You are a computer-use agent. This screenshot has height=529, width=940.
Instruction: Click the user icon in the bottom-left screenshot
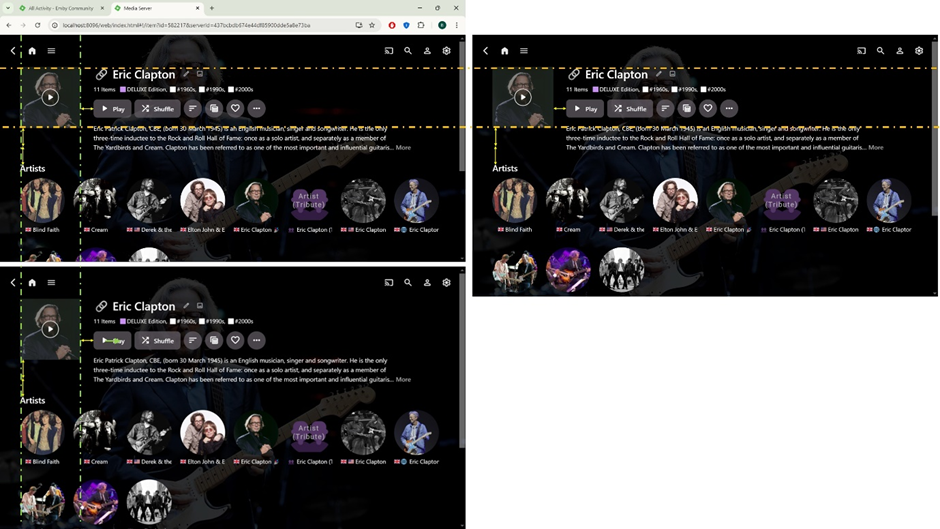(x=427, y=282)
